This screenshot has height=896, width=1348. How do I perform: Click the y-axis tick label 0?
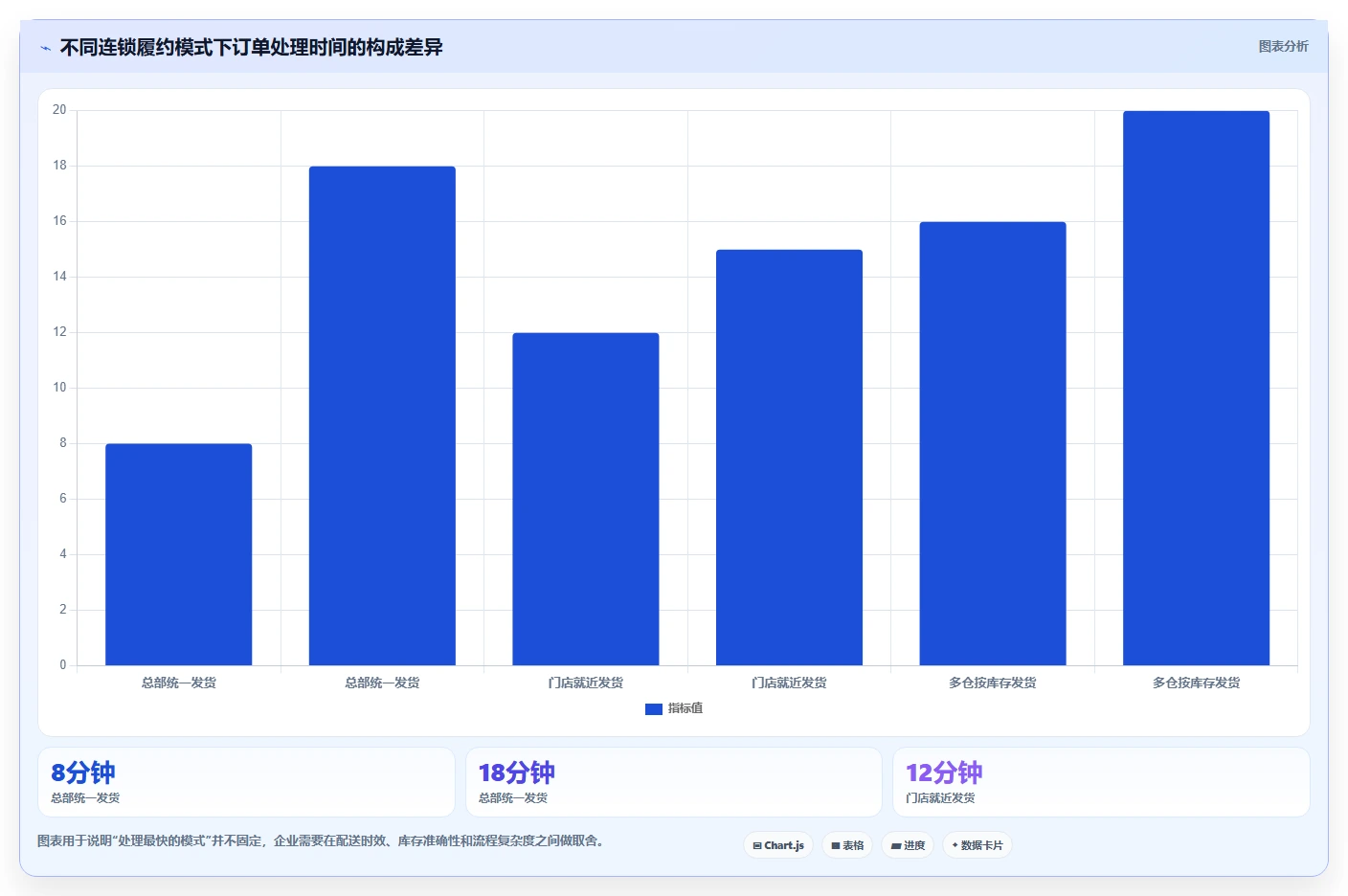(63, 665)
